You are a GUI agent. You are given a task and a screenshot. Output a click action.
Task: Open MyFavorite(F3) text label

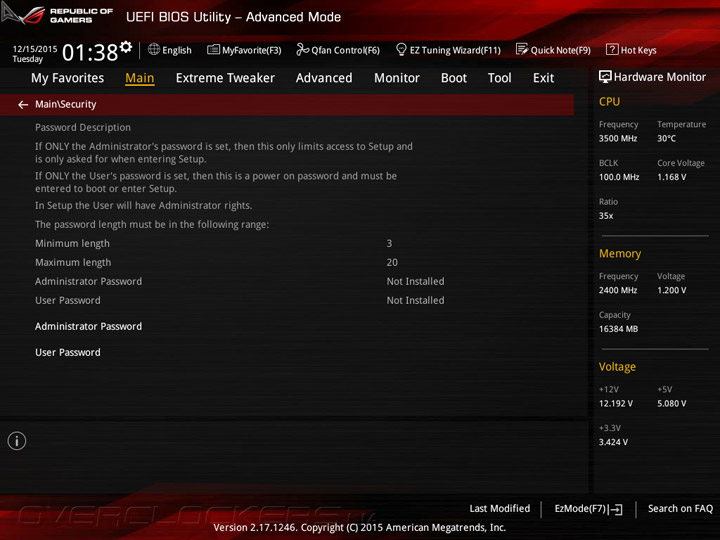point(252,50)
